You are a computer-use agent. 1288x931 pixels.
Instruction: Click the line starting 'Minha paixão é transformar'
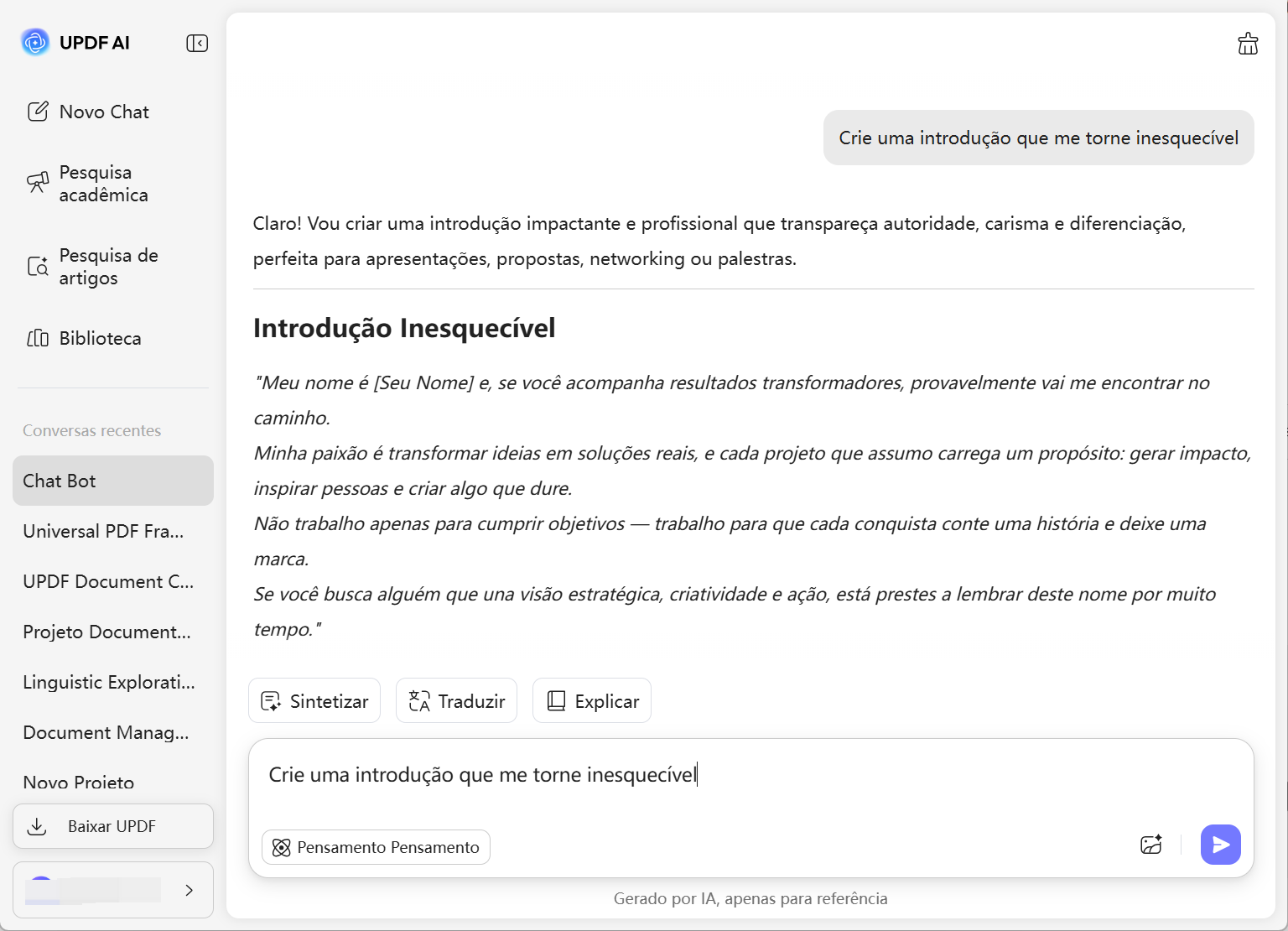pos(752,471)
